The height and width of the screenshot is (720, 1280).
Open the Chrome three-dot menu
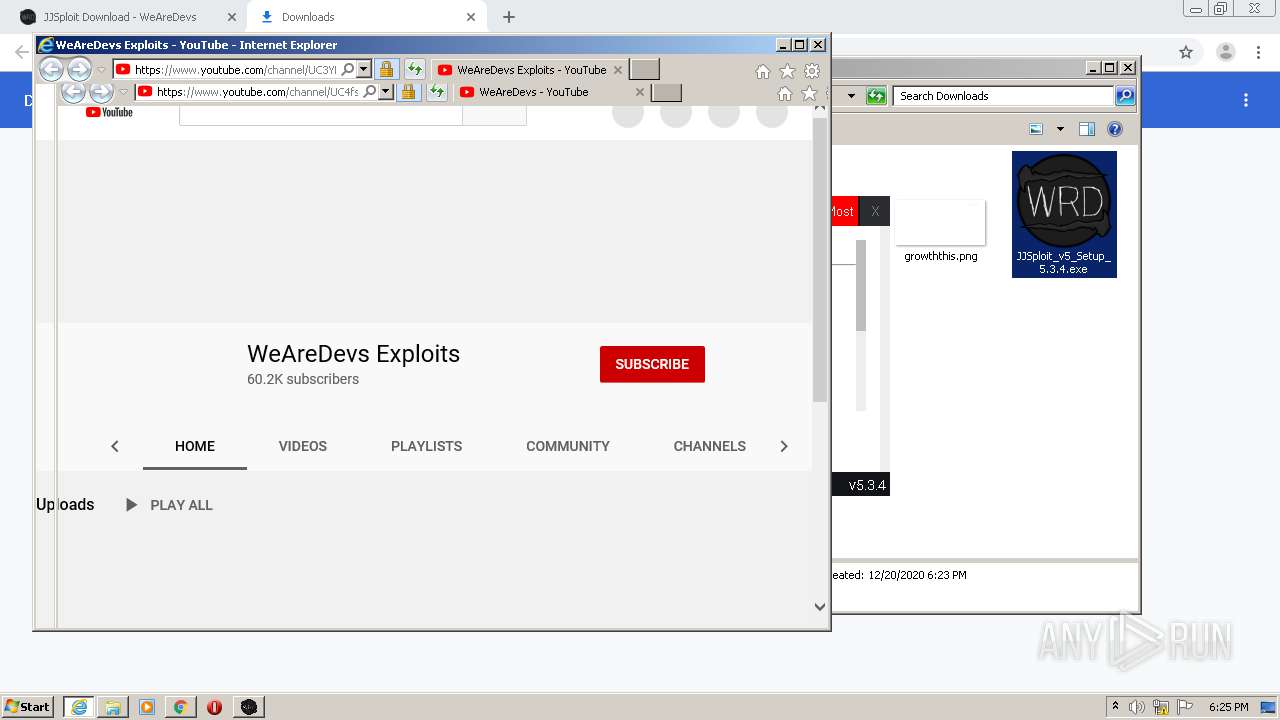click(1260, 52)
